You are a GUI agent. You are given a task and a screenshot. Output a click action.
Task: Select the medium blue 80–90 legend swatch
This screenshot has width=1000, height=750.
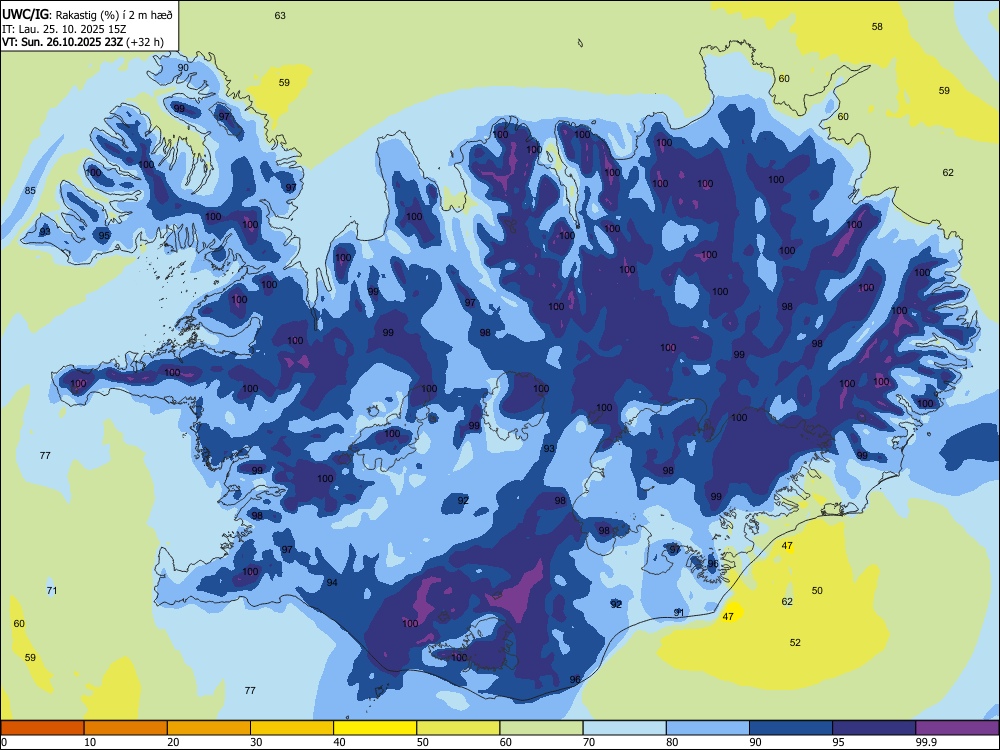(708, 728)
